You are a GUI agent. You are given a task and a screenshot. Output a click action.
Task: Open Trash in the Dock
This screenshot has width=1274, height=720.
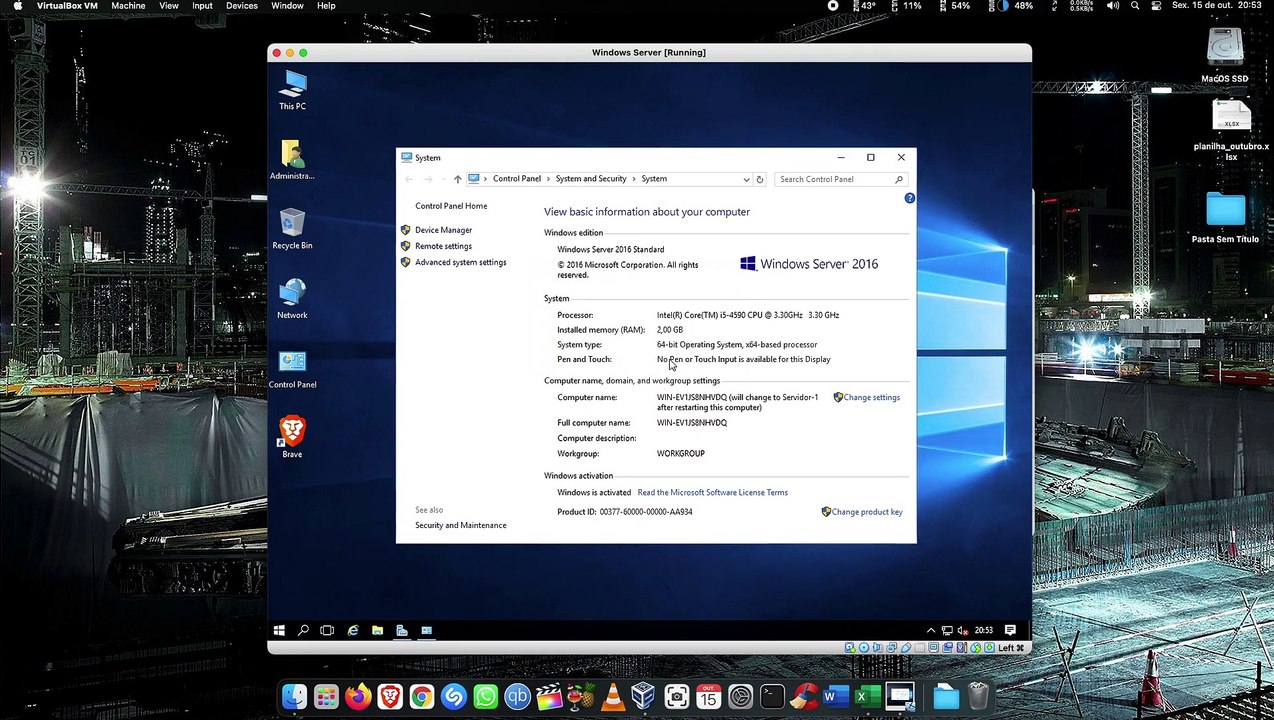pyautogui.click(x=978, y=696)
